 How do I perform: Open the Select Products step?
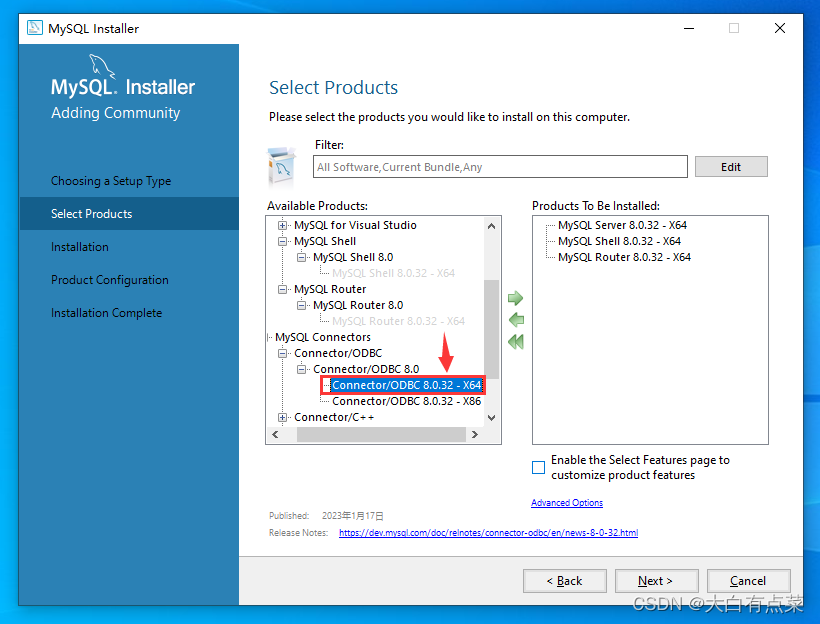(x=92, y=214)
